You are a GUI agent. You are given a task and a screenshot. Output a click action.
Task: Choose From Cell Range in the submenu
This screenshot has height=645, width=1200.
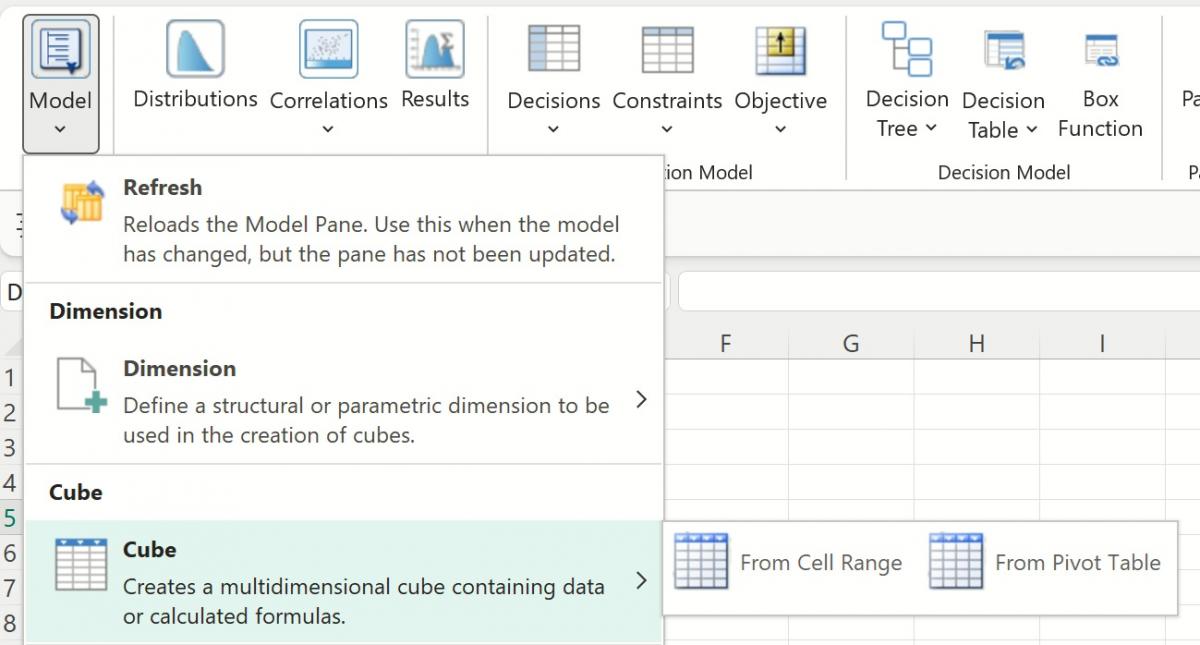click(x=789, y=563)
